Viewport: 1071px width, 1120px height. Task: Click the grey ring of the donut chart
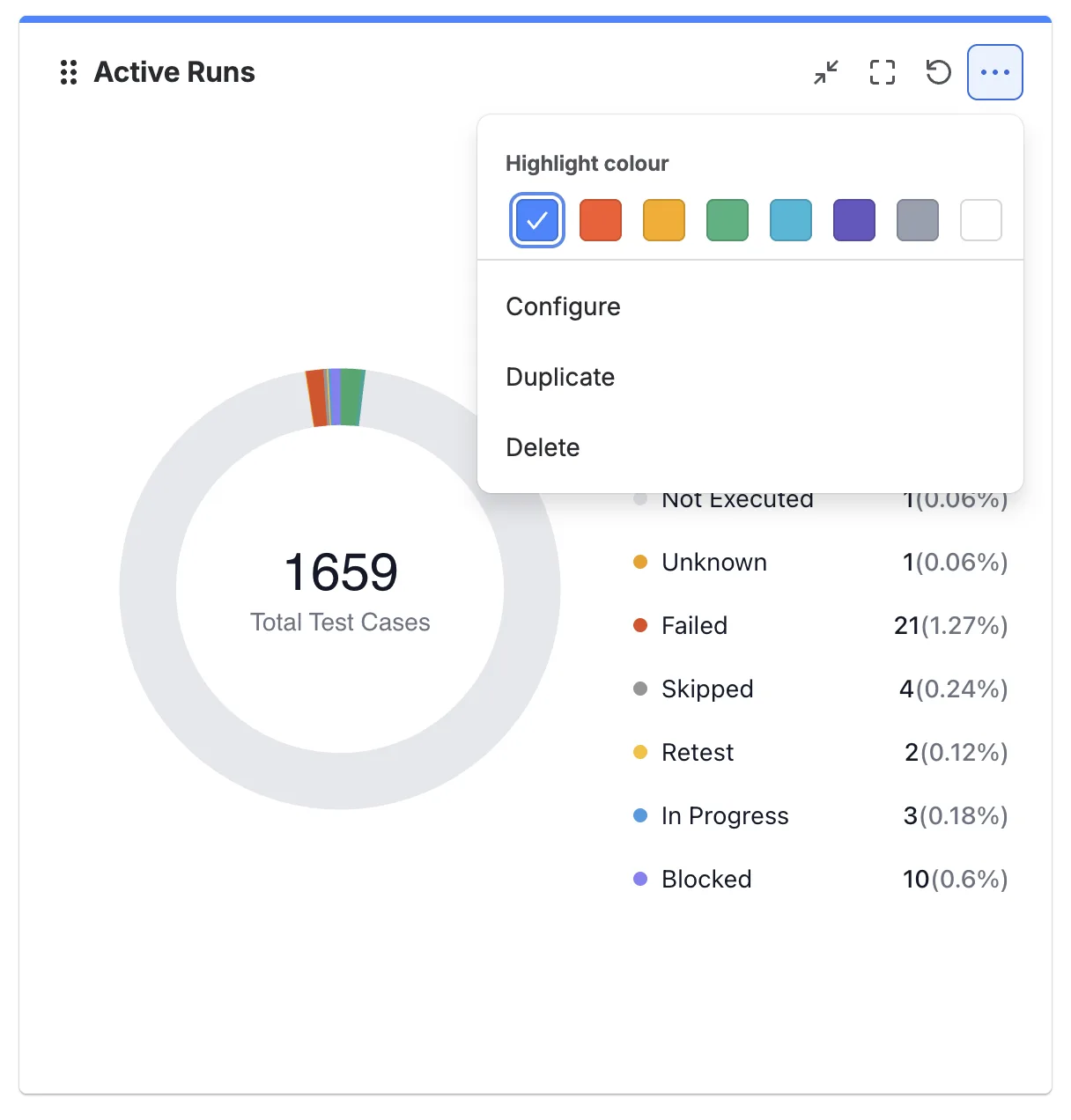pyautogui.click(x=340, y=781)
